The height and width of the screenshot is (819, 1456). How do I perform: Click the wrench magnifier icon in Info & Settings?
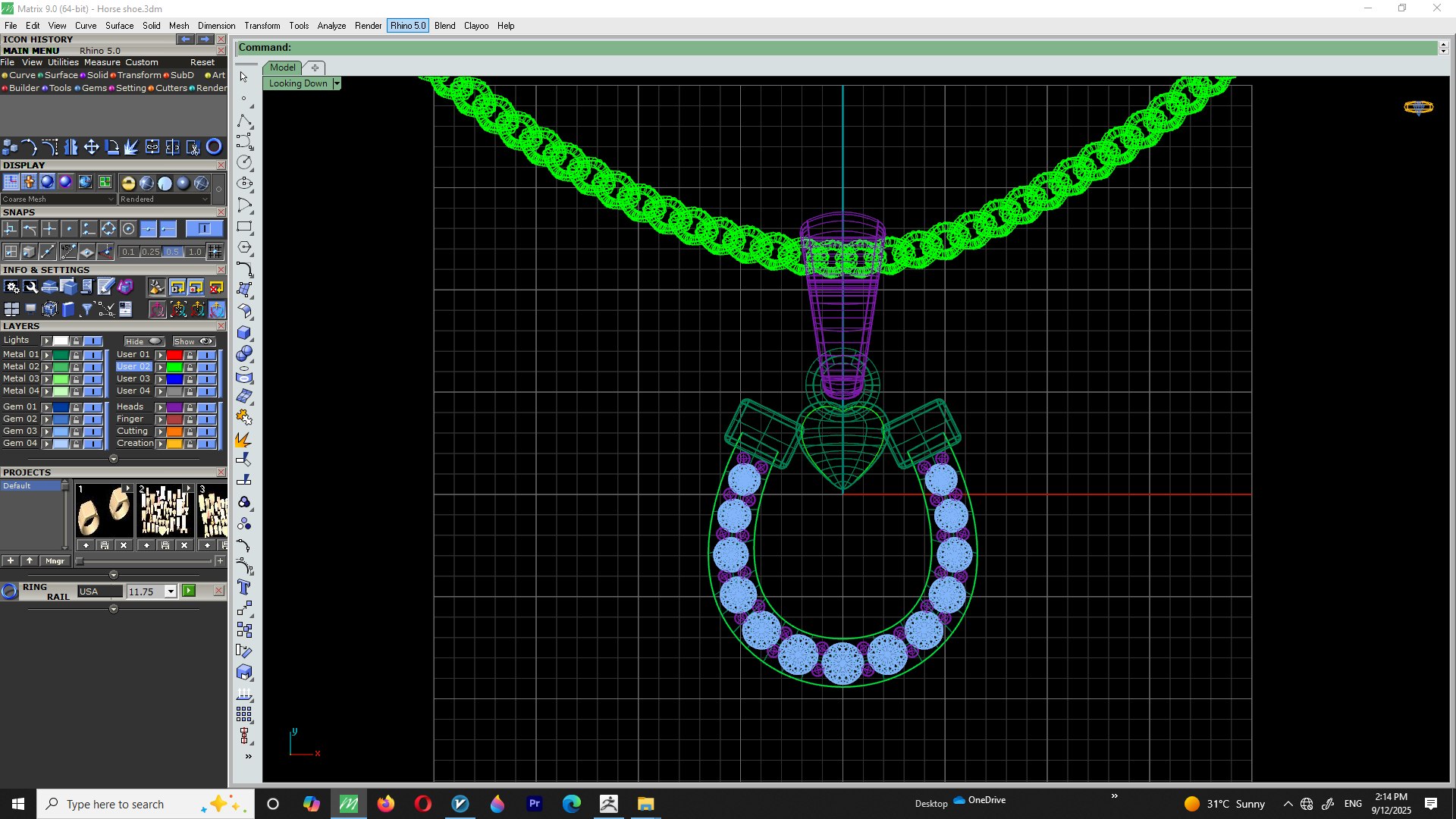point(30,287)
